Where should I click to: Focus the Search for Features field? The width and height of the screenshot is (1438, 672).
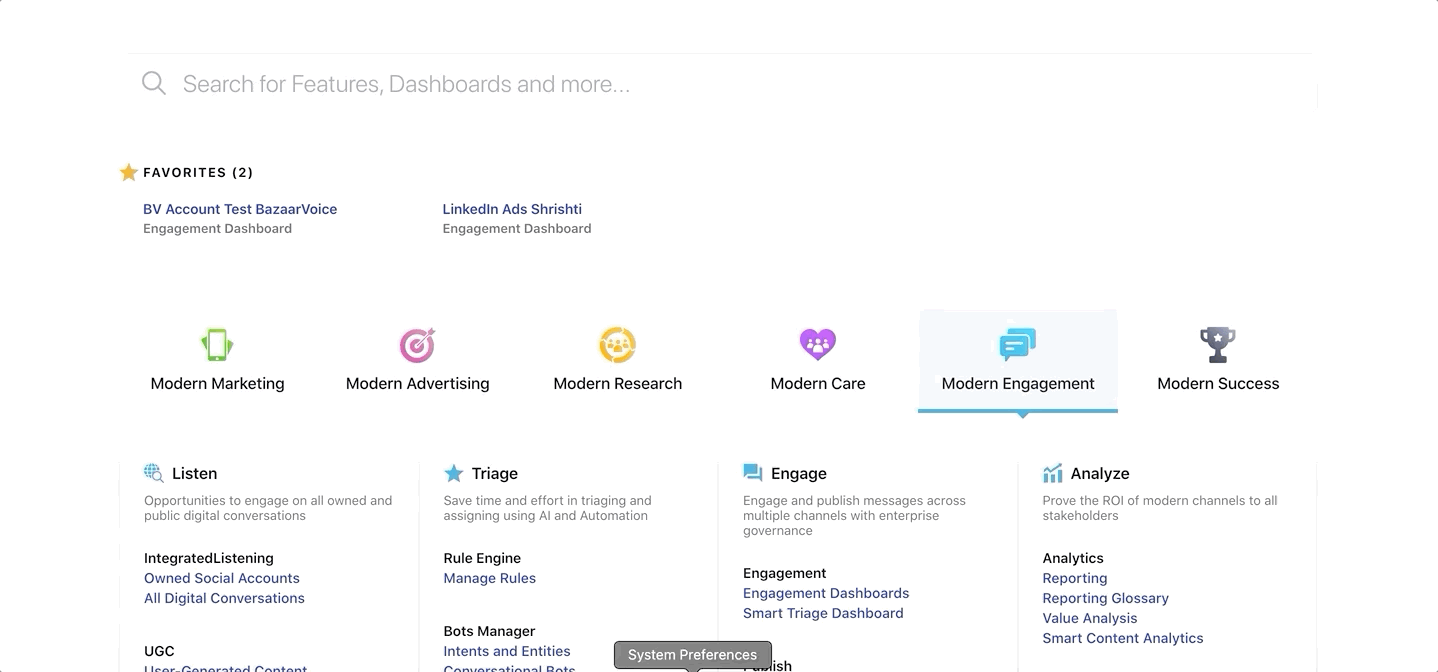coord(720,84)
